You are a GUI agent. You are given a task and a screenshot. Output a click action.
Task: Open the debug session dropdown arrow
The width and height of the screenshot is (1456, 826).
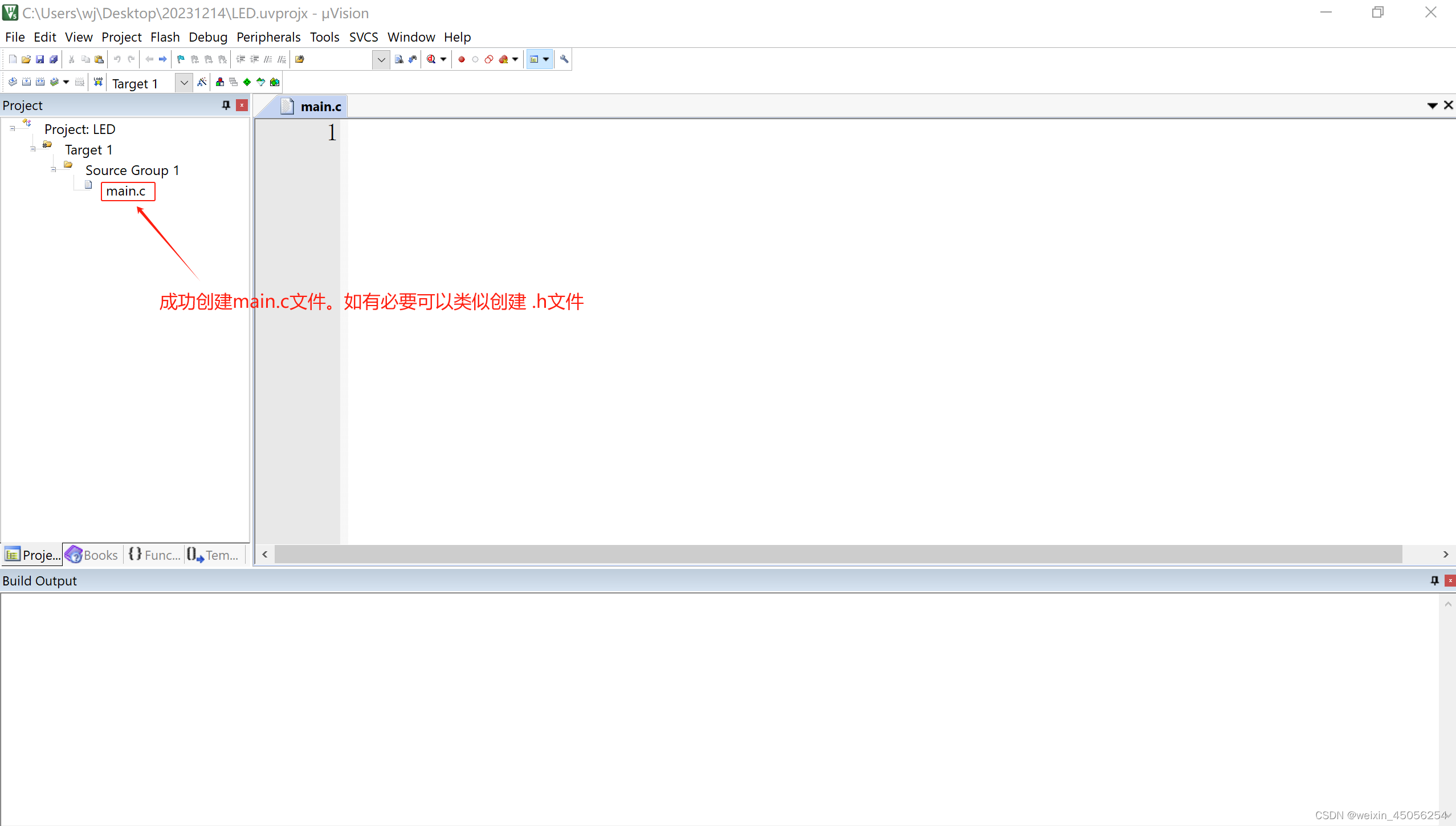pos(443,59)
